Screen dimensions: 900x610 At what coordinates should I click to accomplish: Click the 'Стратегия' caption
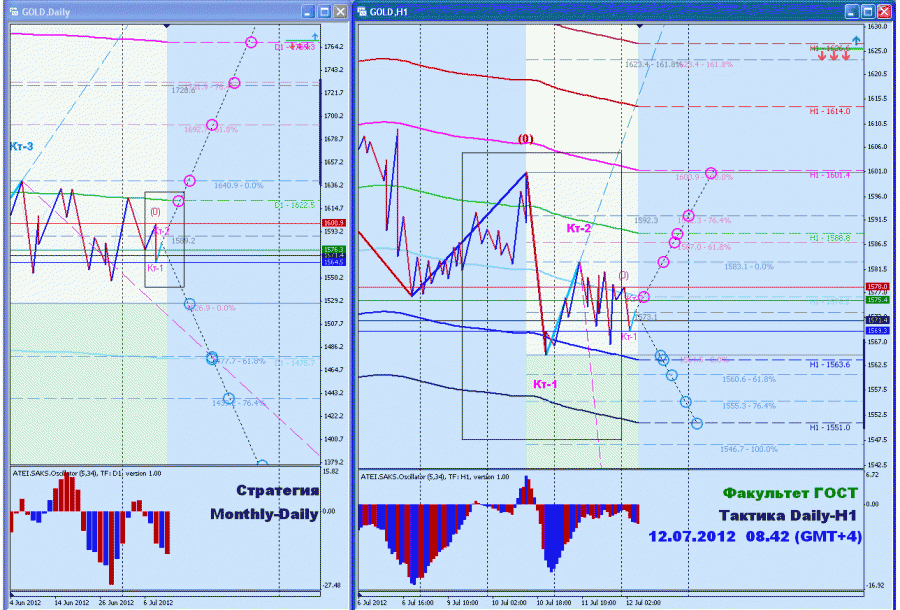pos(277,491)
